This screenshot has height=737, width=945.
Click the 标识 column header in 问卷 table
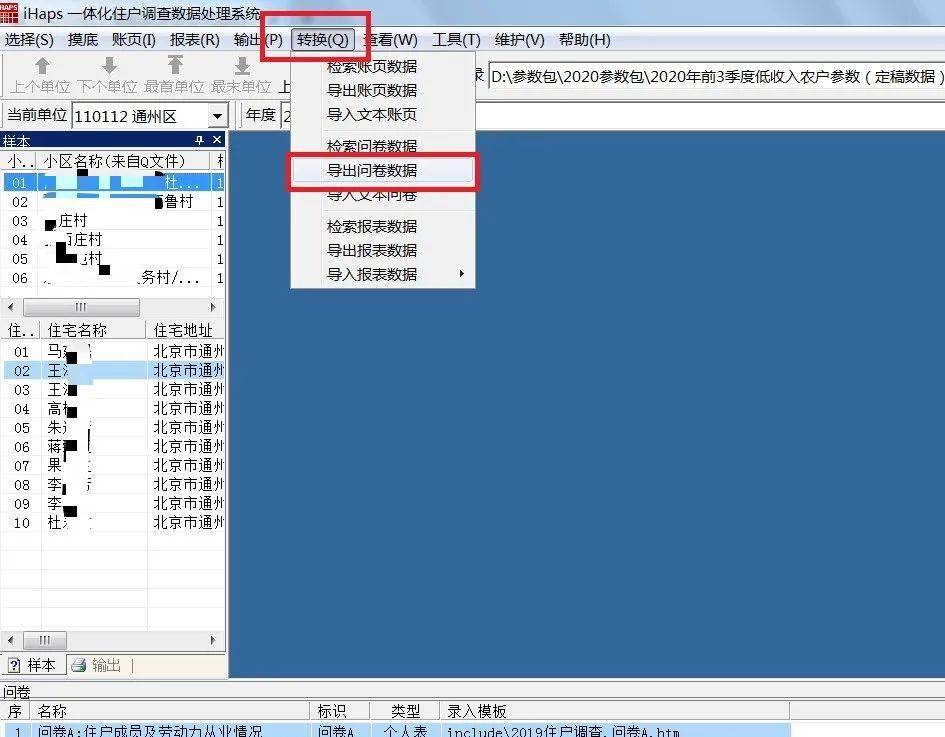[340, 711]
